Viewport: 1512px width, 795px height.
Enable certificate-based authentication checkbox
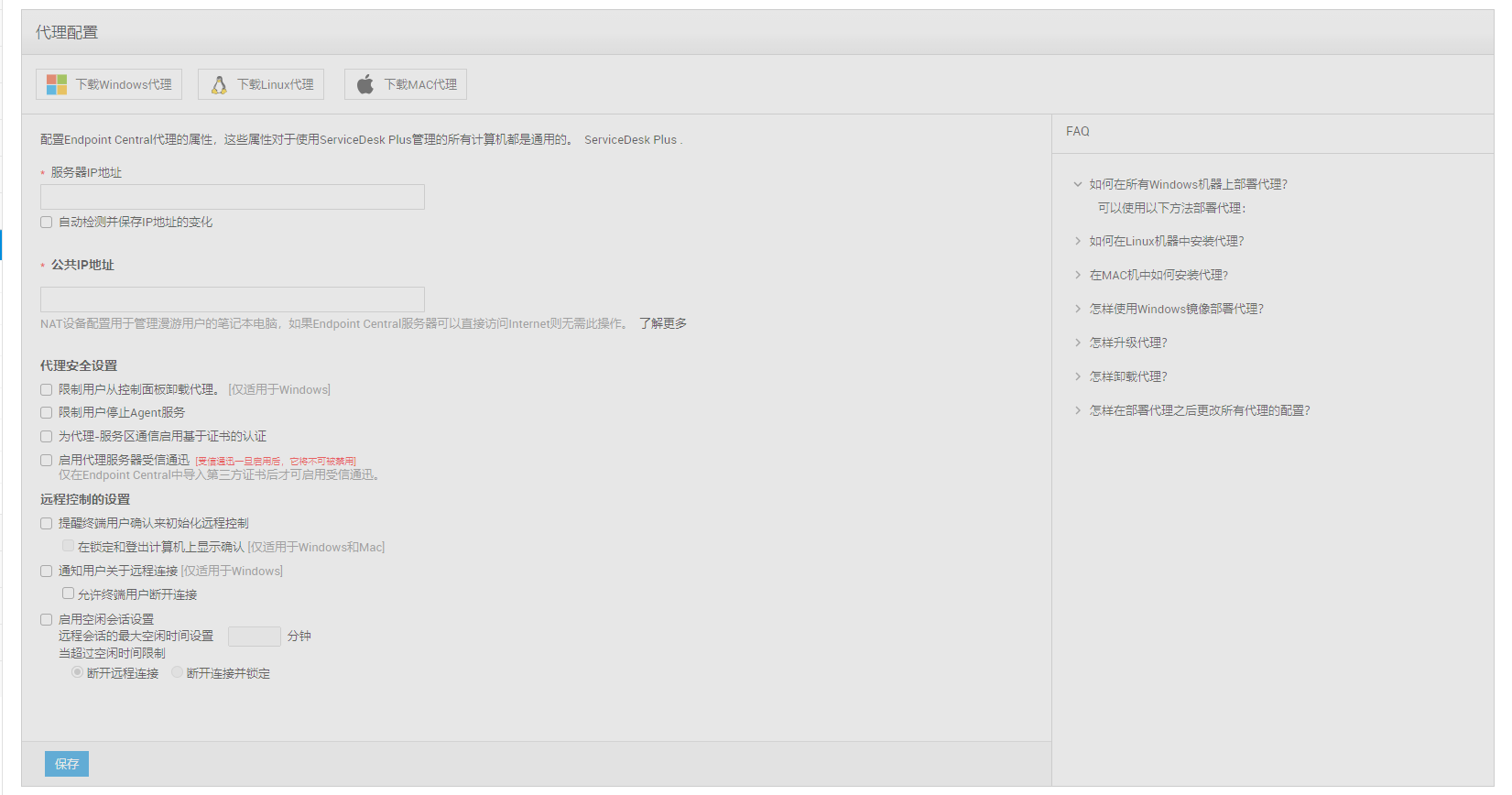point(47,437)
